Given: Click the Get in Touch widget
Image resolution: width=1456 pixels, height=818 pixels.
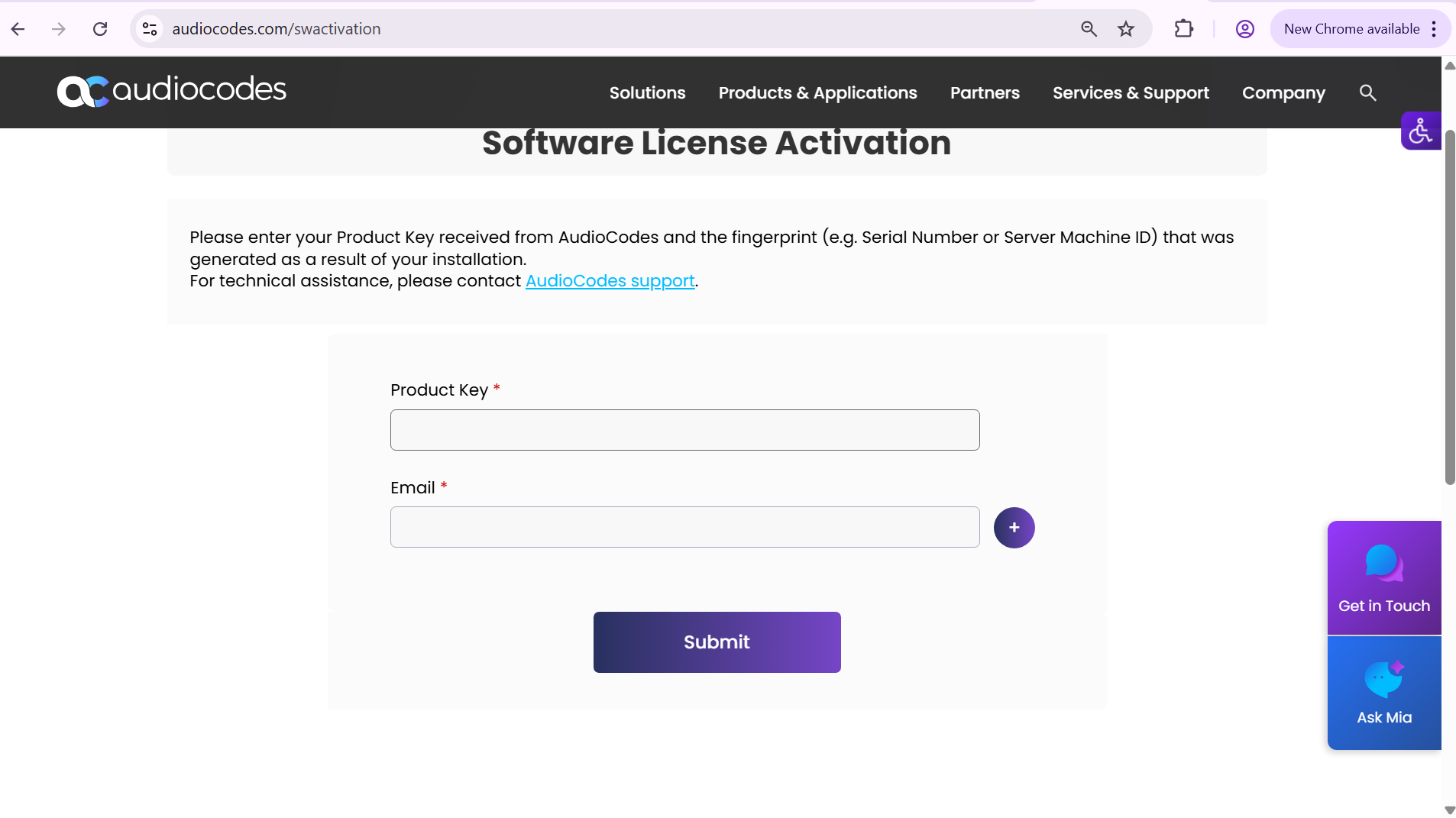Looking at the screenshot, I should pyautogui.click(x=1383, y=577).
